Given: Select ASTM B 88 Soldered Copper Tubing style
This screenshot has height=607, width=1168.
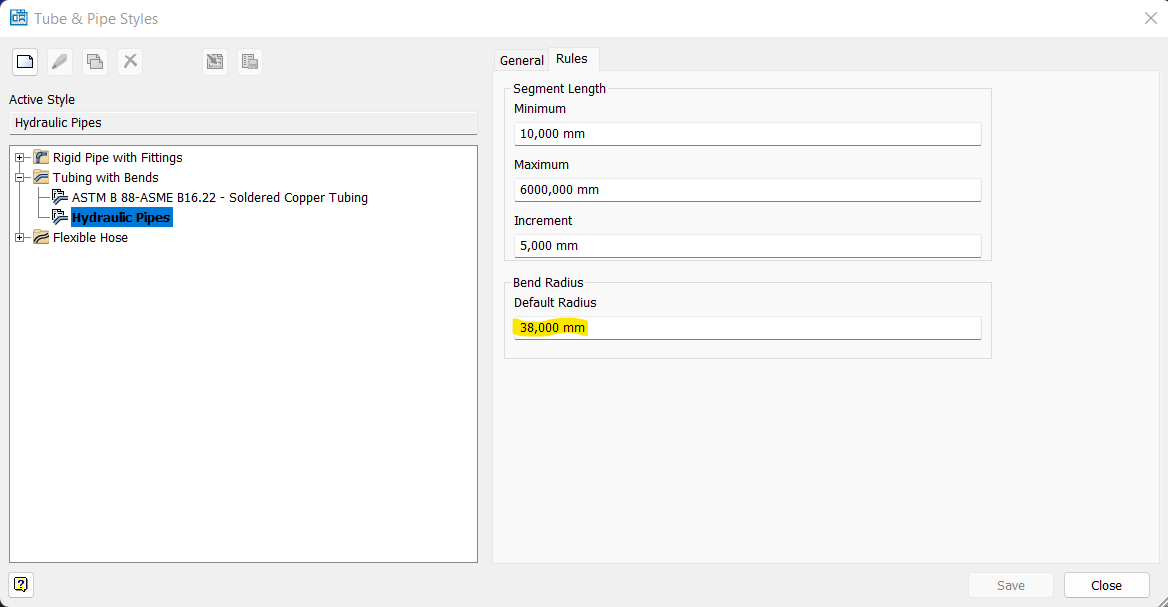Looking at the screenshot, I should 219,198.
